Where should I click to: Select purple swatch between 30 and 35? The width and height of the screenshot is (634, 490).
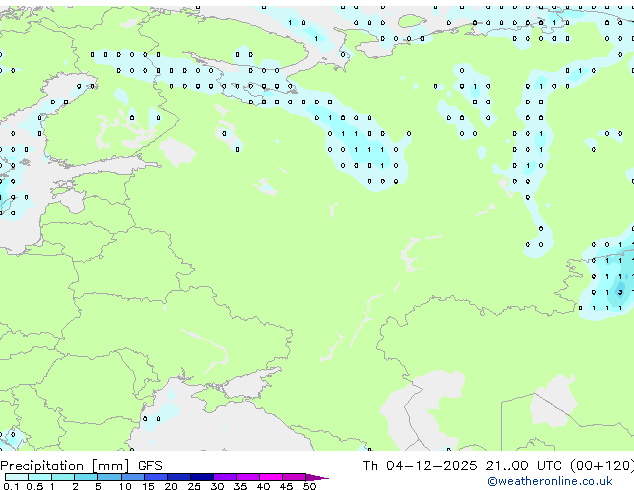225,477
